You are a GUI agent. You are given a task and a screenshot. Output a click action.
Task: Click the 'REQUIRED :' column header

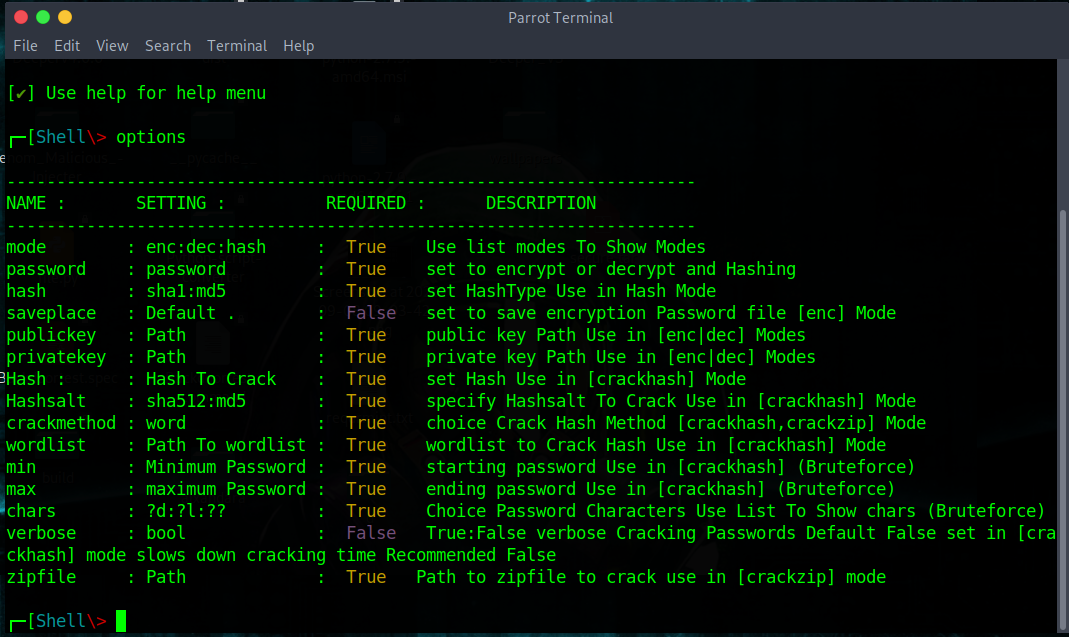375,203
